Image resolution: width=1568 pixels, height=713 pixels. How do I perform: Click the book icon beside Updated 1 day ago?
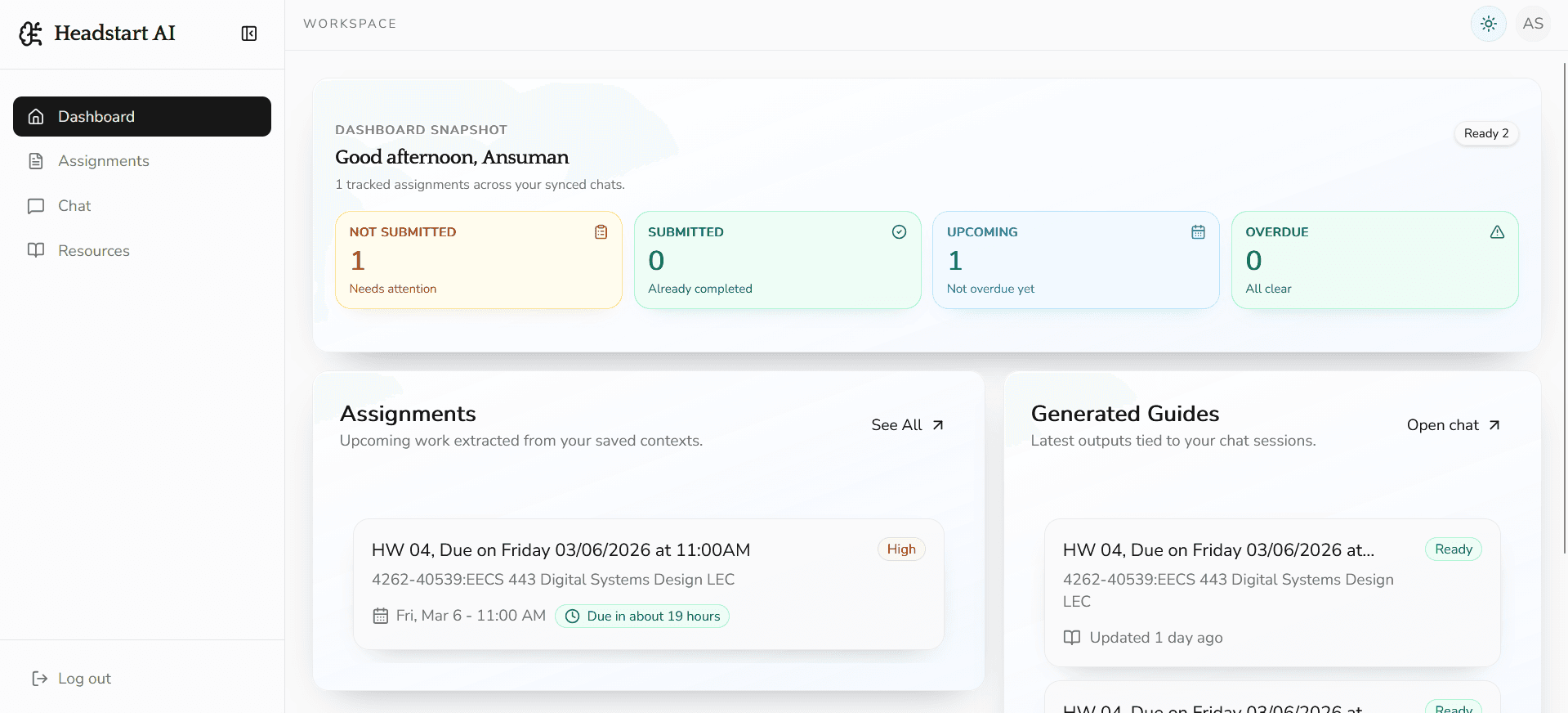coord(1072,638)
